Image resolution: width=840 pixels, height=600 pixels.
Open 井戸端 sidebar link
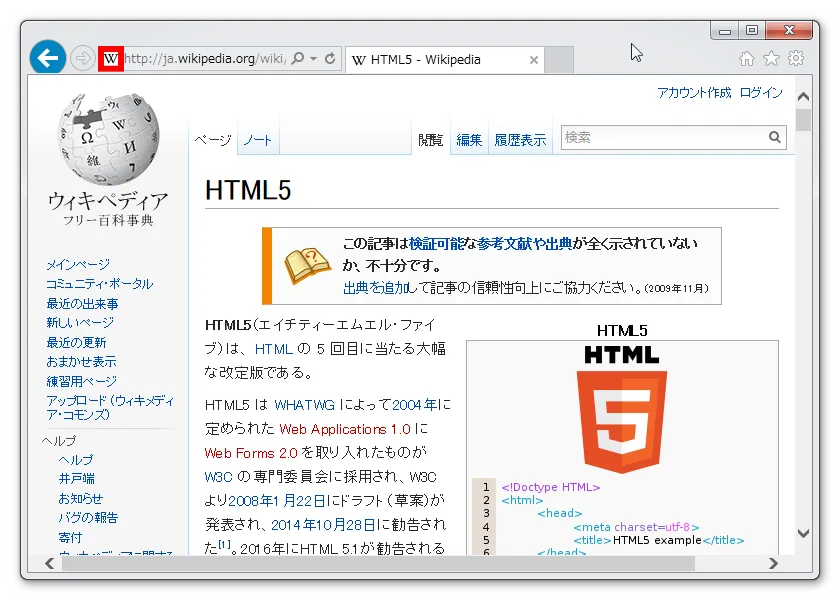(x=77, y=478)
